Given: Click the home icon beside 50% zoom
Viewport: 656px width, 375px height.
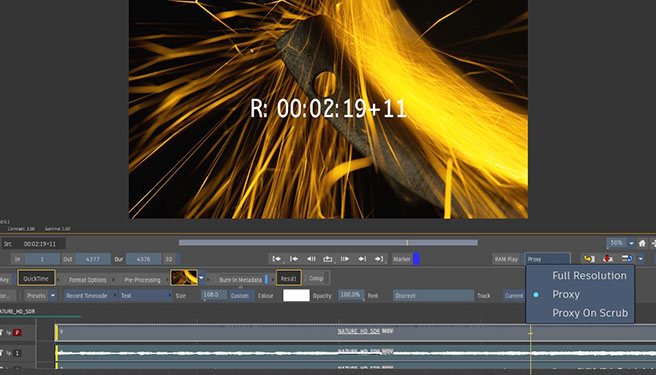Looking at the screenshot, I should pos(642,243).
